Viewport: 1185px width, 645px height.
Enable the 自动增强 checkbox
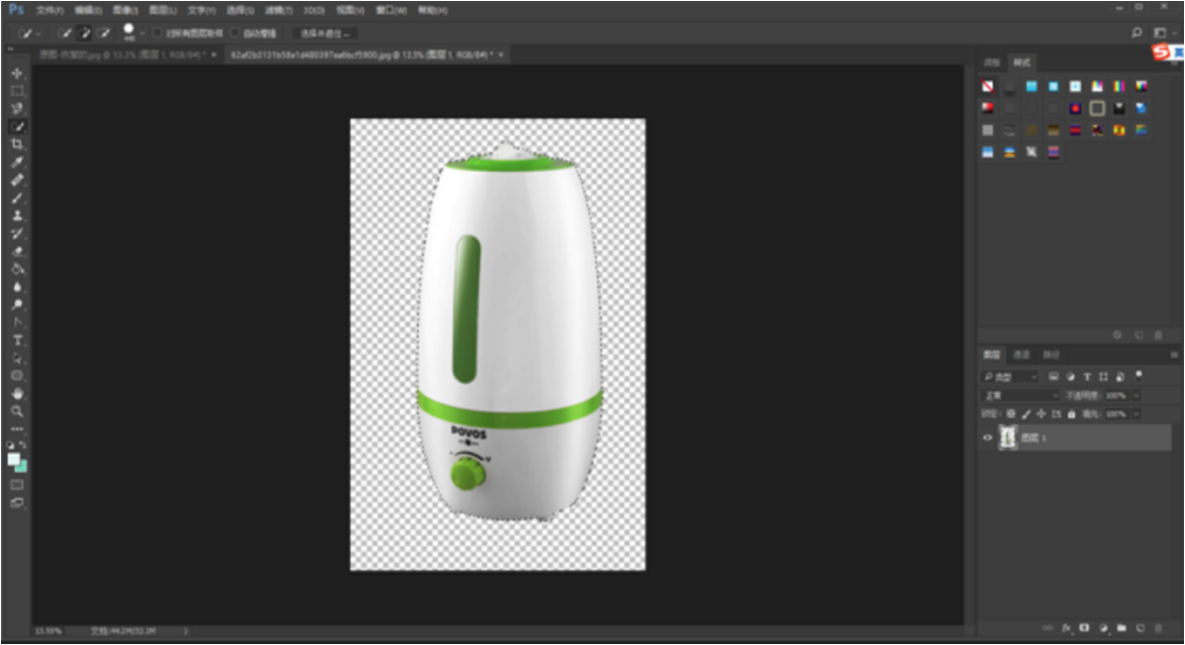235,33
